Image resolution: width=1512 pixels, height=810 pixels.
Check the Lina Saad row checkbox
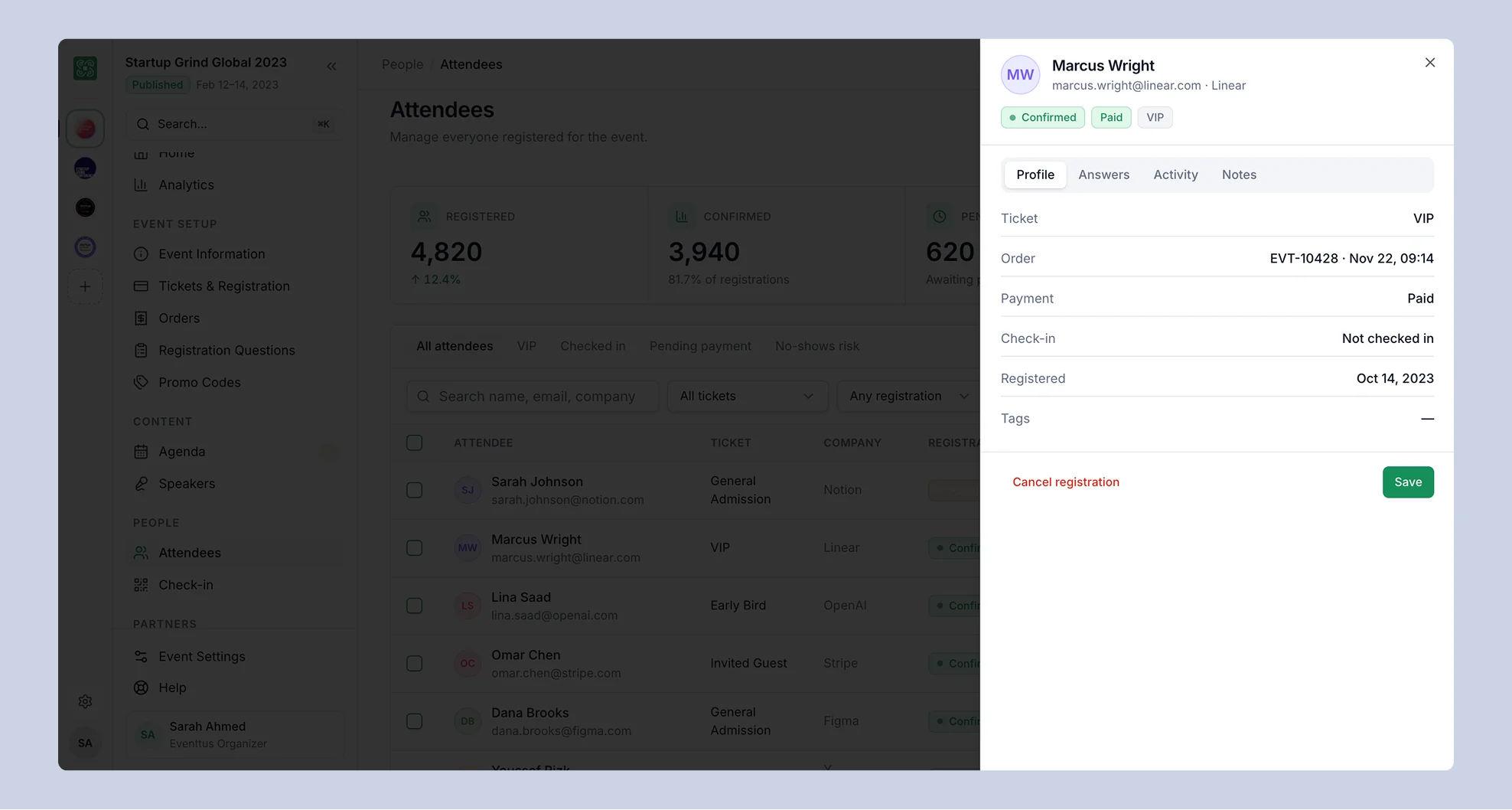[x=414, y=606]
